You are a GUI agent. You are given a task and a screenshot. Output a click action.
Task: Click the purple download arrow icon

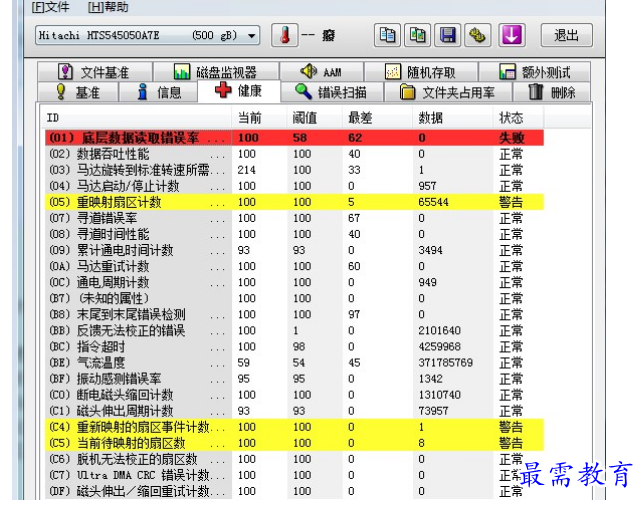(x=511, y=35)
